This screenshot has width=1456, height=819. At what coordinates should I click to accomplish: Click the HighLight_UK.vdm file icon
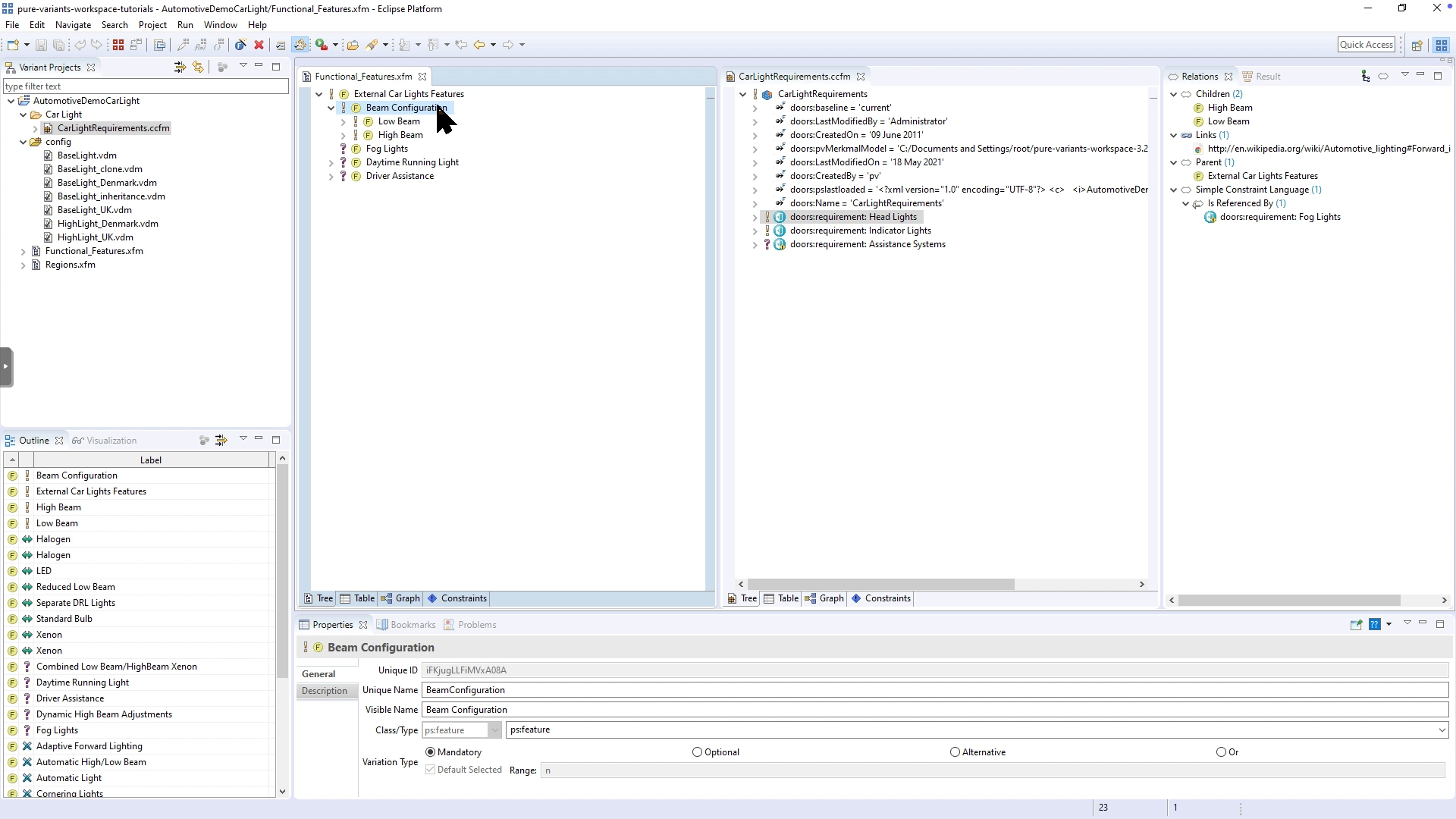48,237
